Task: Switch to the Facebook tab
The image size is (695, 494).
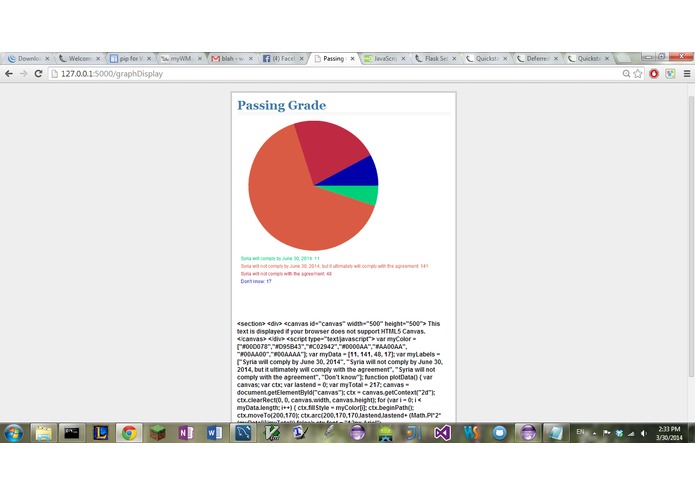Action: pos(281,58)
